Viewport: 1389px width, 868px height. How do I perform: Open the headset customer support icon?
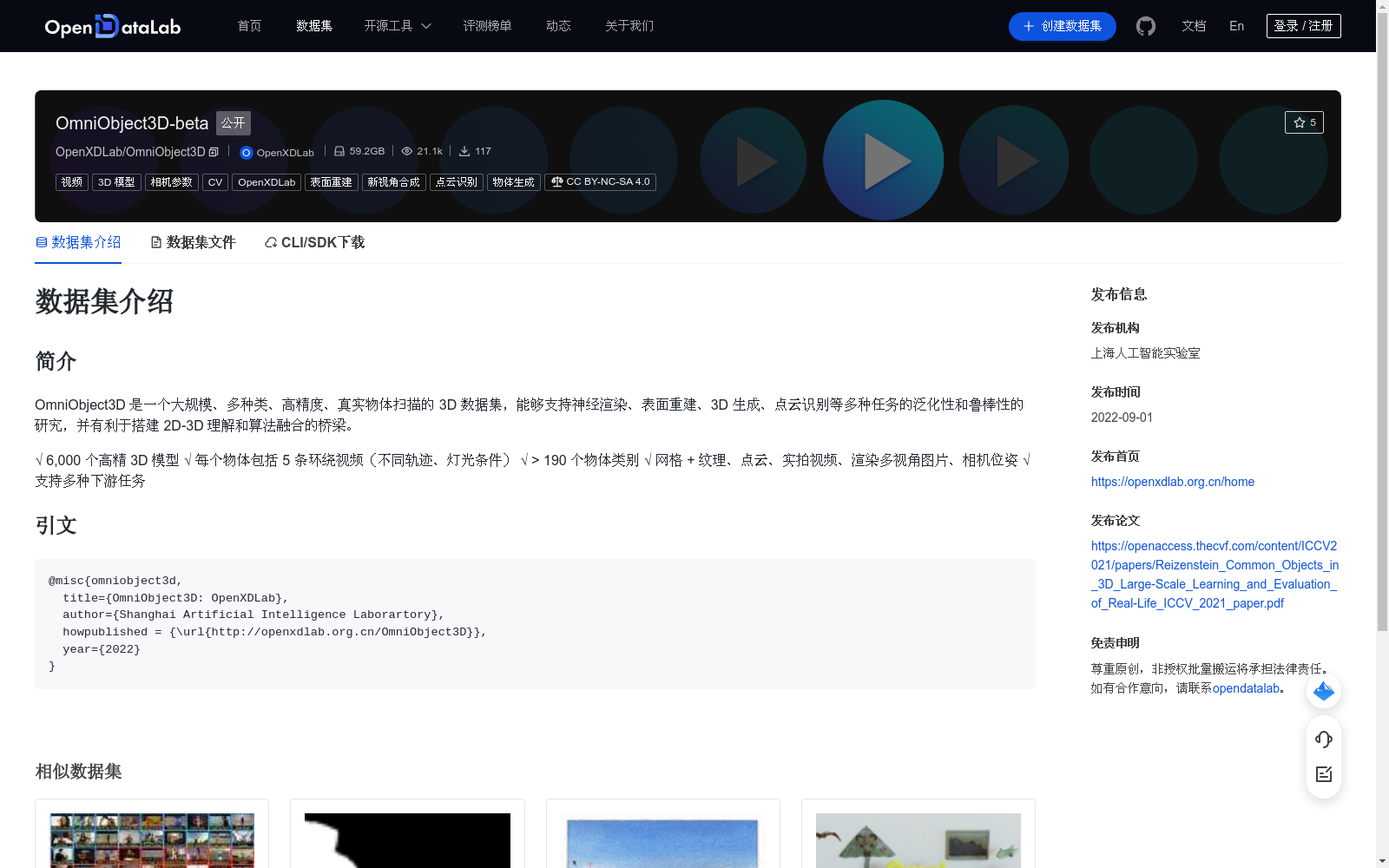1324,740
